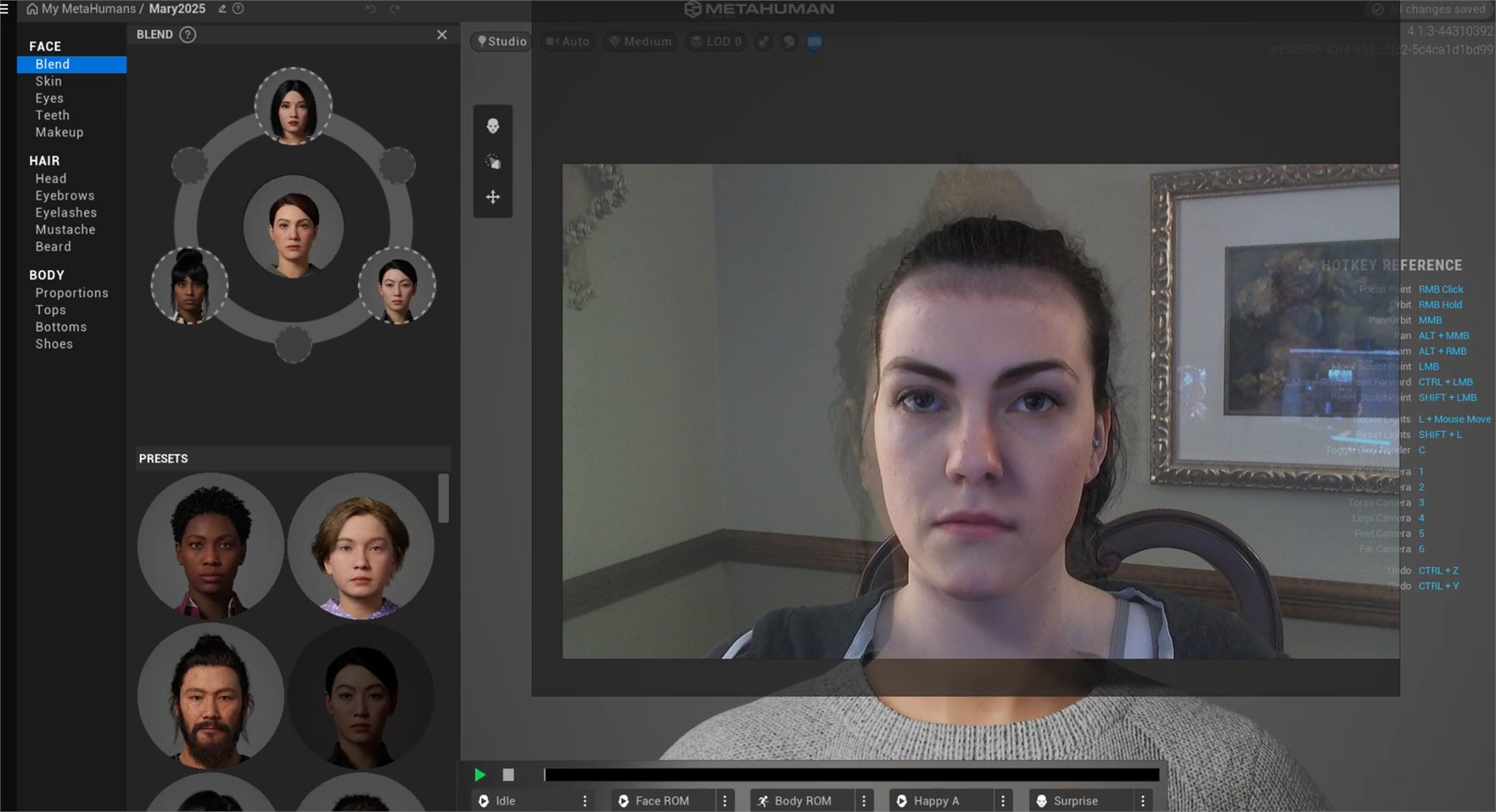Viewport: 1496px width, 812px height.
Task: Select the Move tool cross-arrows icon
Action: click(x=493, y=197)
